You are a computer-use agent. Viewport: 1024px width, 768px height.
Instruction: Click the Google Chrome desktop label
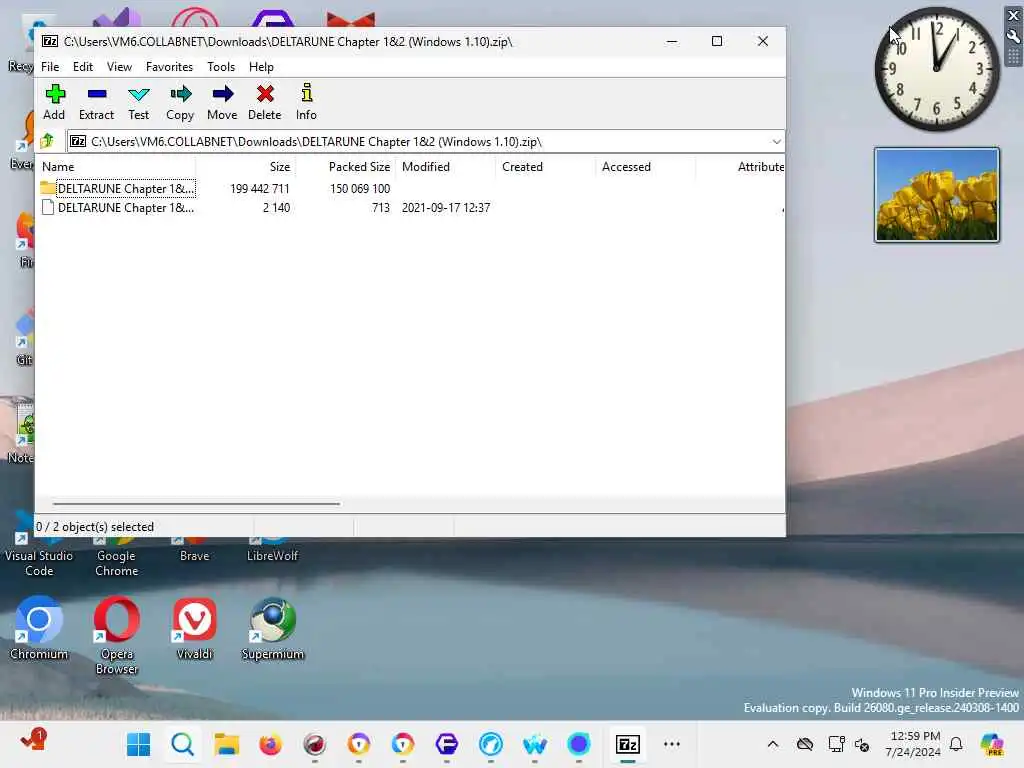[116, 563]
